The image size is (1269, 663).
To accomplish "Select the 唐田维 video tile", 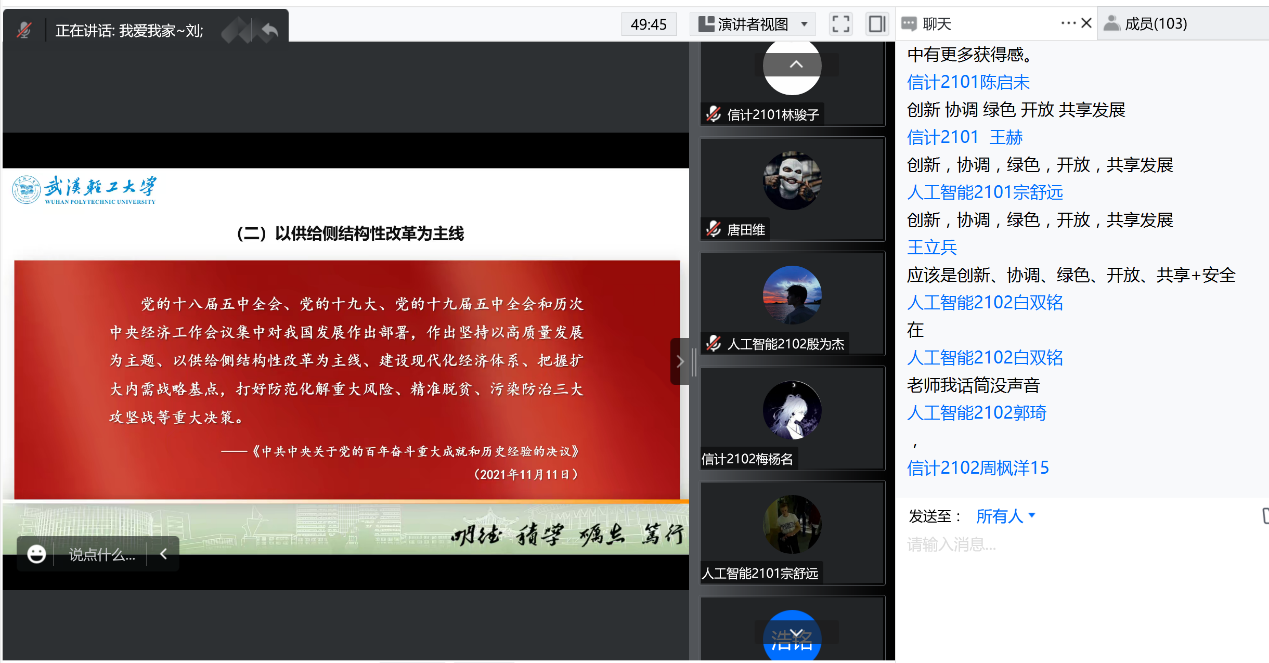I will pyautogui.click(x=793, y=189).
